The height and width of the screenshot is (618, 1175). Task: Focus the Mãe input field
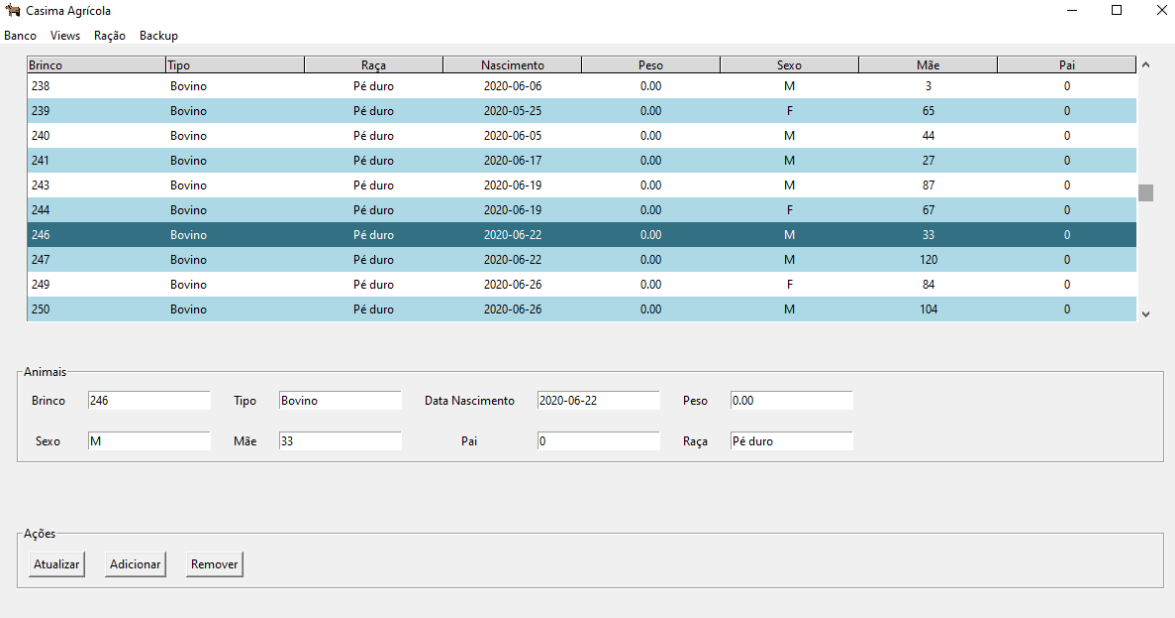(339, 441)
